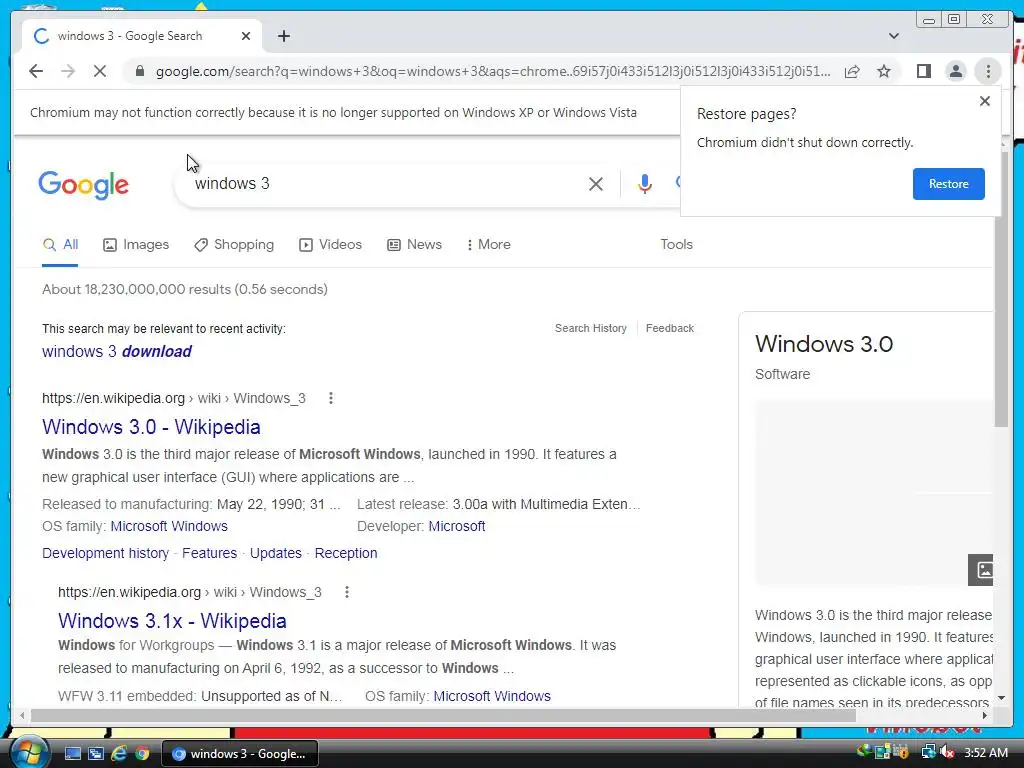Expand the tab search chevron
The height and width of the screenshot is (768, 1024).
pyautogui.click(x=894, y=37)
